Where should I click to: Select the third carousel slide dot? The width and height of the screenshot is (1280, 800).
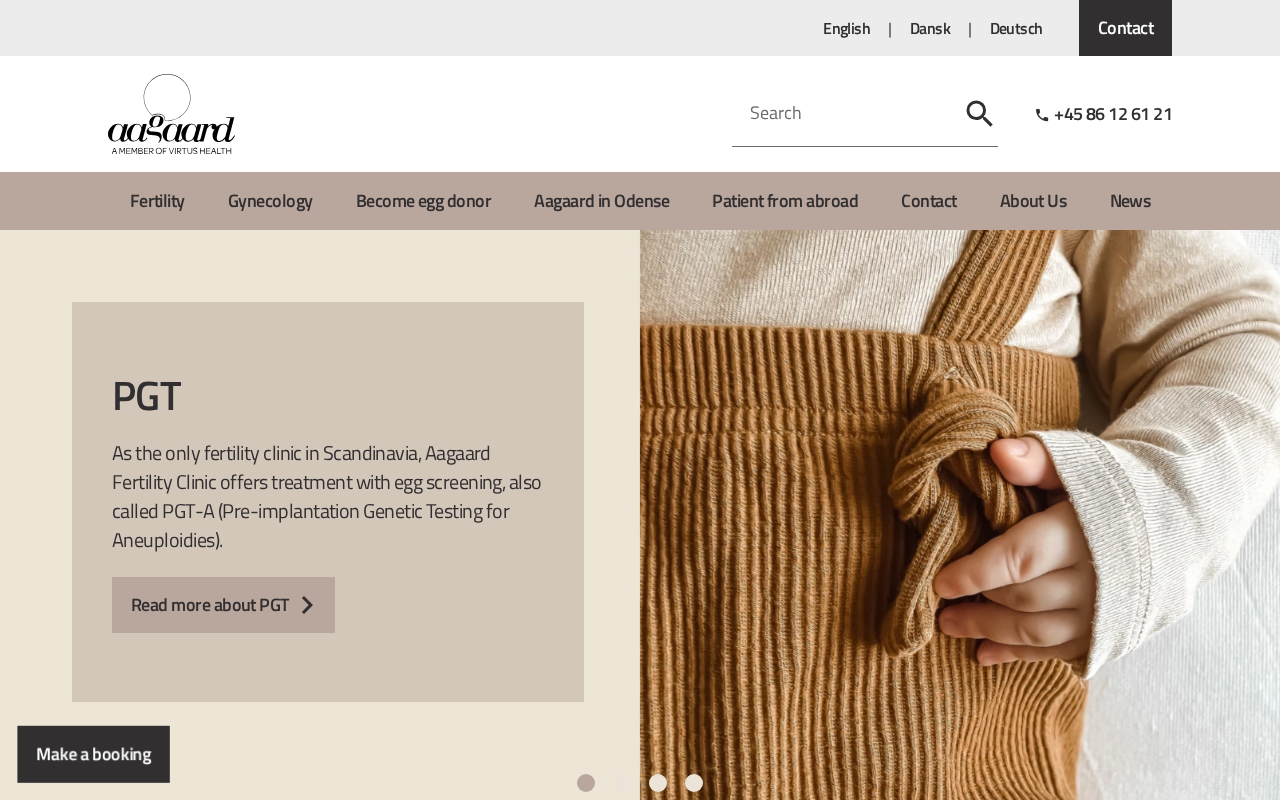pyautogui.click(x=658, y=783)
